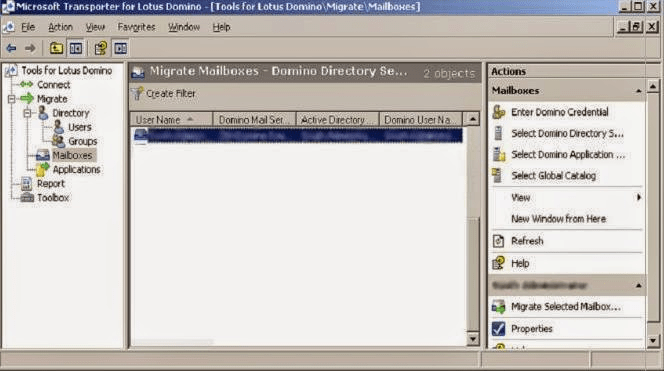664x371 pixels.
Task: Open the Favorites menu
Action: coord(136,27)
